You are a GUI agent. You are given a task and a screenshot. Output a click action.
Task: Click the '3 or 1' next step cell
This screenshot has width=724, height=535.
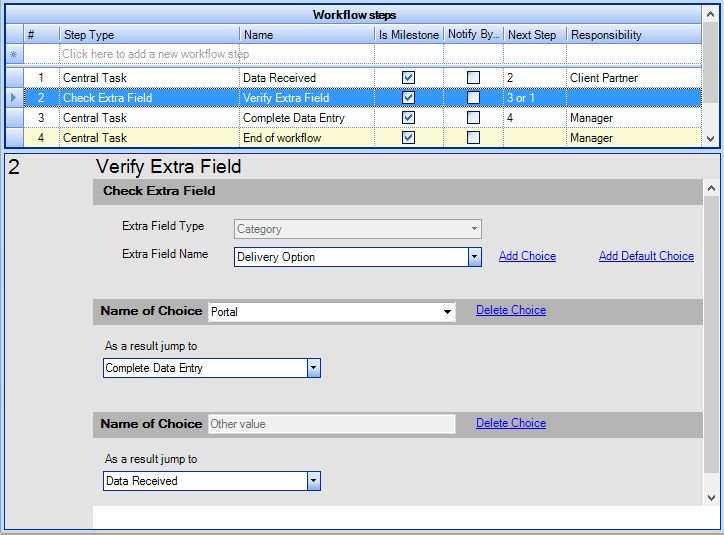pos(535,97)
